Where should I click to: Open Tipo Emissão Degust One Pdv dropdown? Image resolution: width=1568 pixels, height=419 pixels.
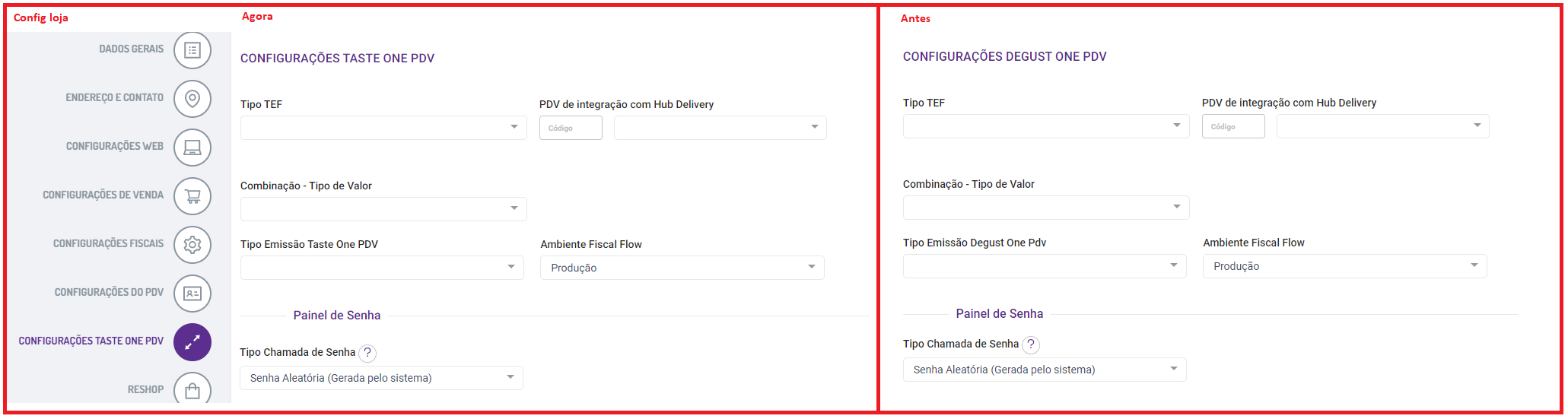coord(1044,266)
